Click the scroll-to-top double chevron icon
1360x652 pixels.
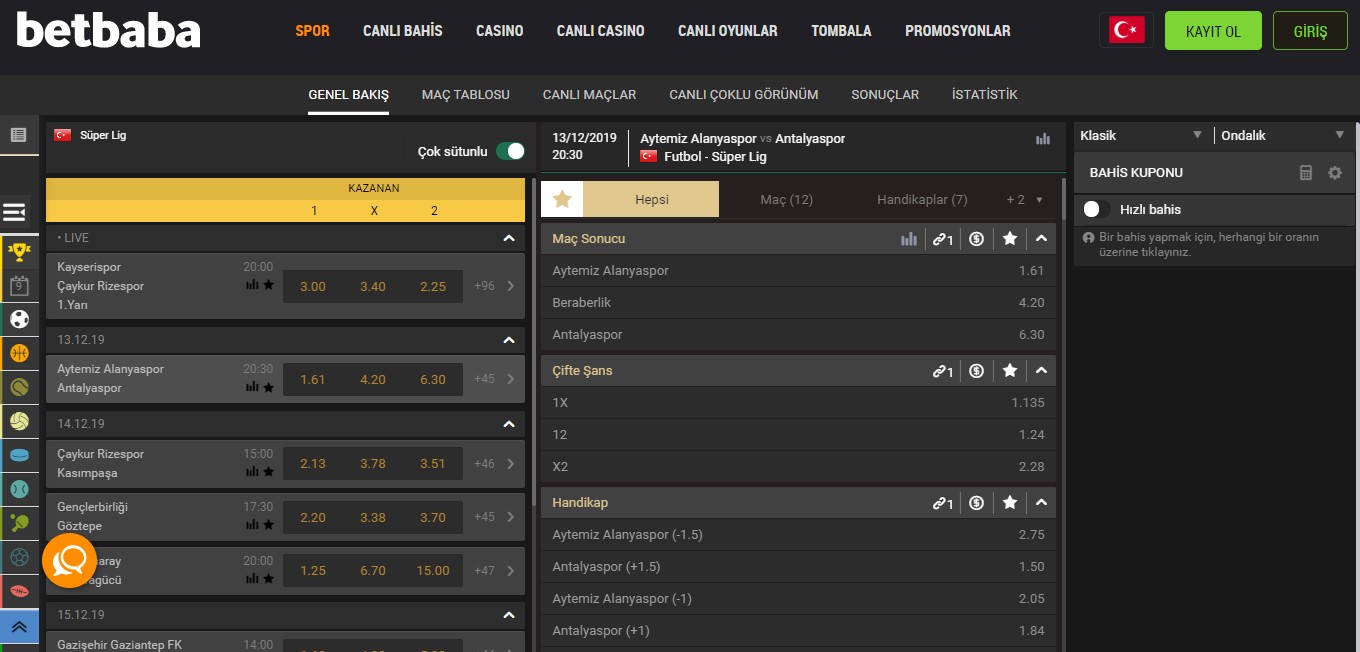point(19,627)
